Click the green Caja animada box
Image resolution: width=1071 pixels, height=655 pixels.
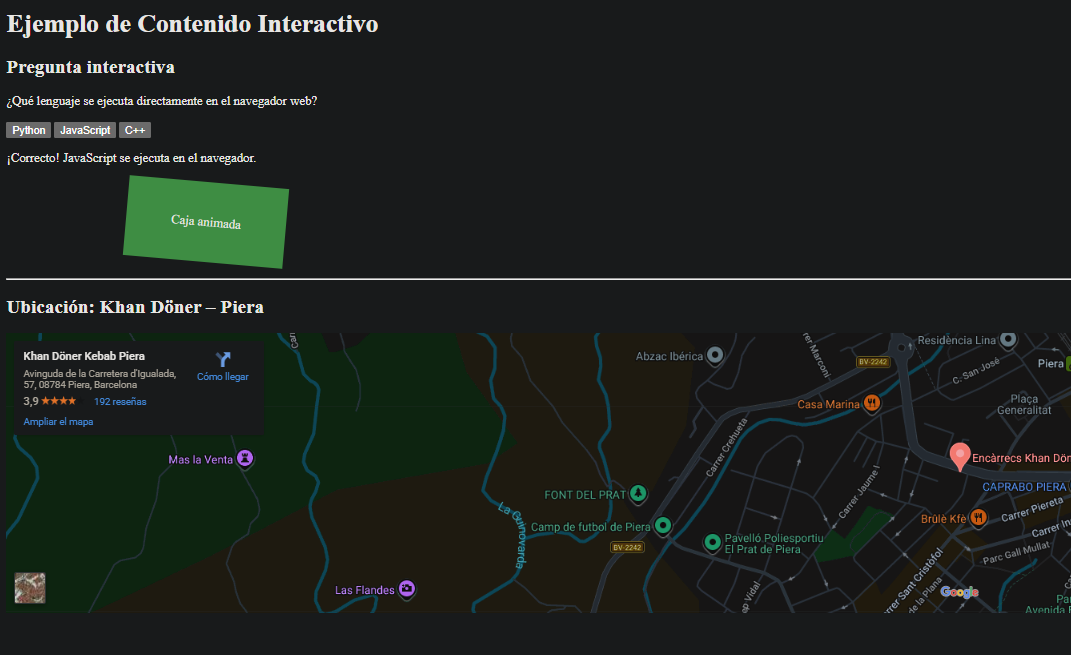tap(206, 222)
